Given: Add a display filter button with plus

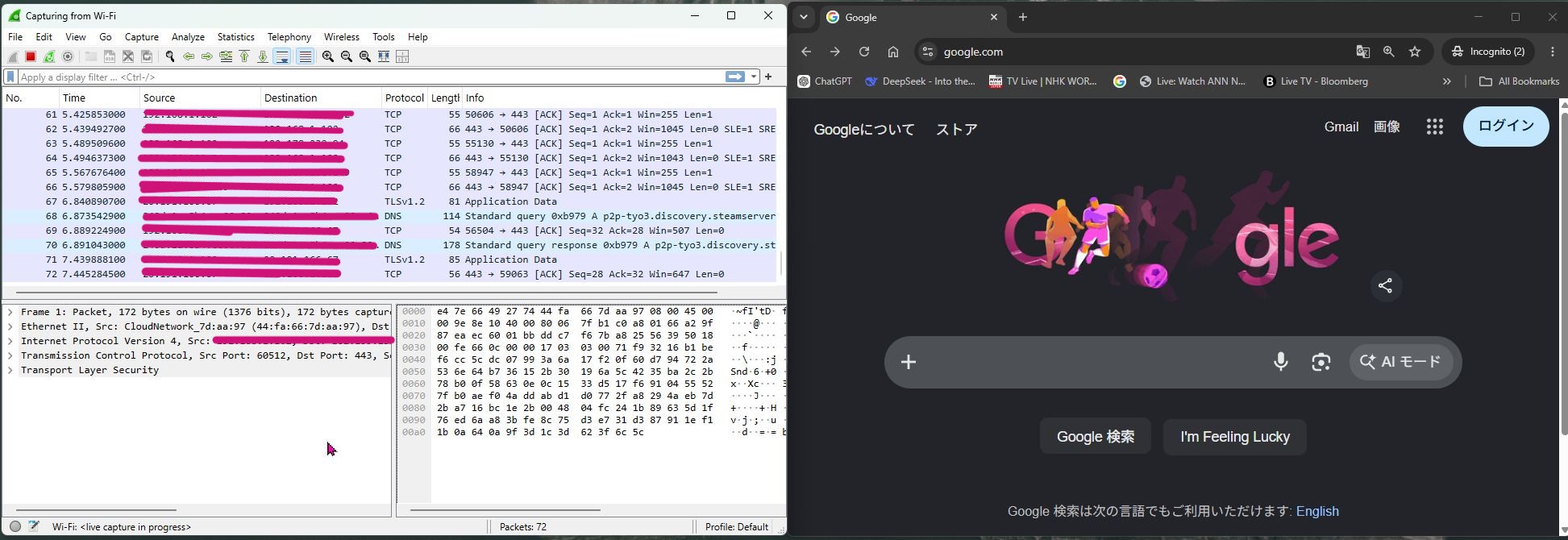Looking at the screenshot, I should [768, 77].
